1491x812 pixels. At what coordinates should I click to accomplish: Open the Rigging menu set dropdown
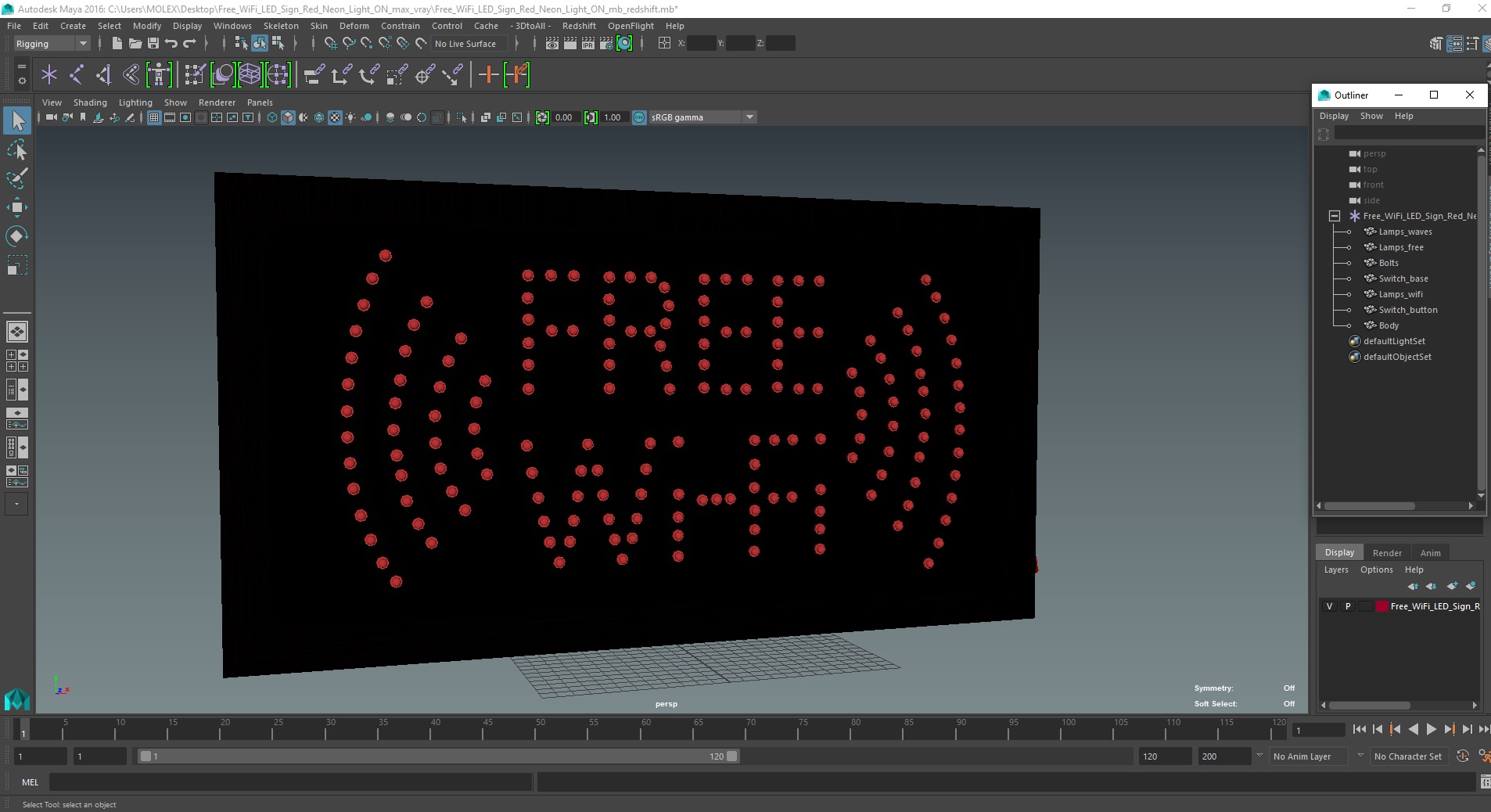click(x=52, y=44)
